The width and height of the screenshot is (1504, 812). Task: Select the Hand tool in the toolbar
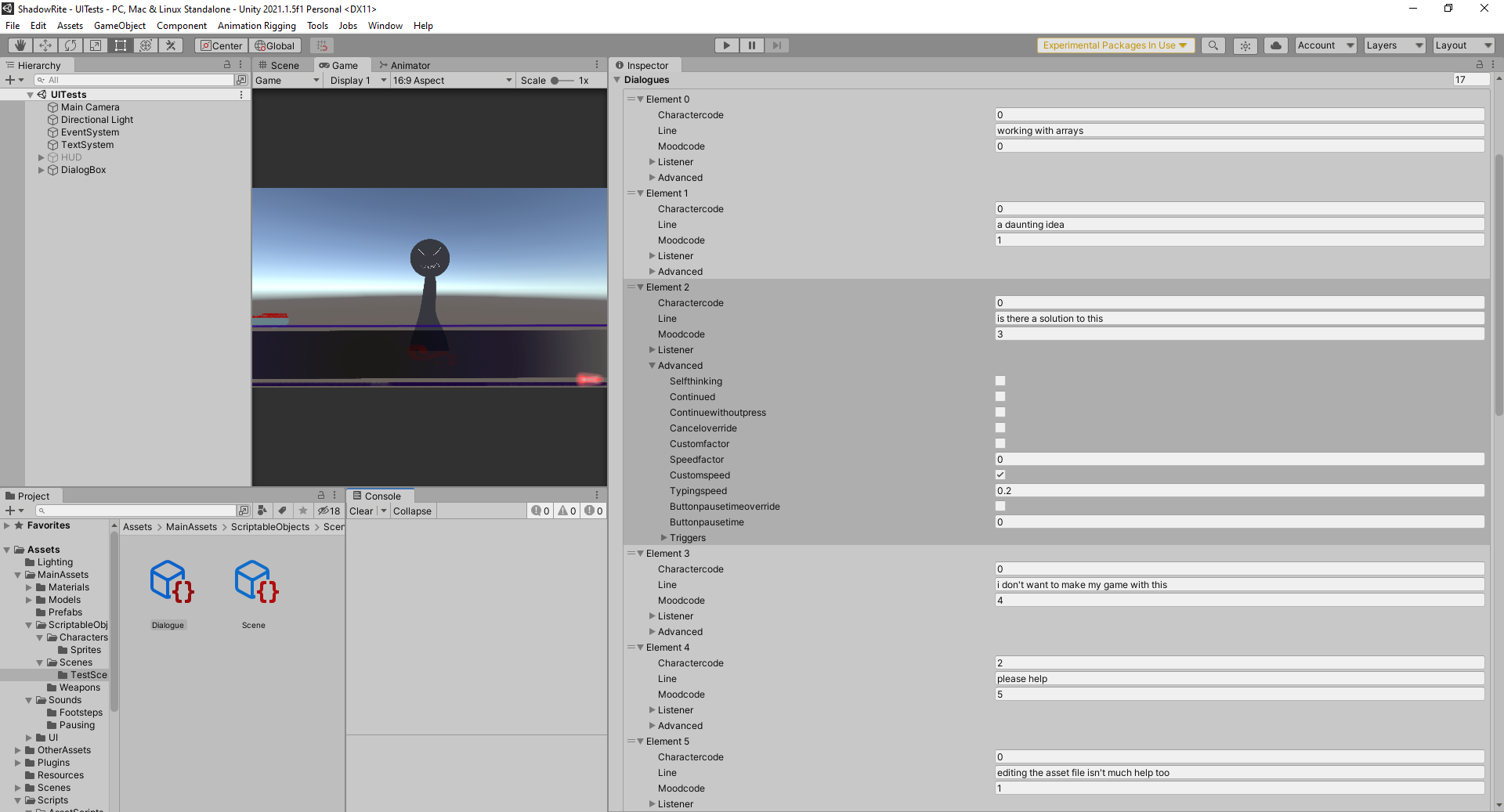coord(19,45)
